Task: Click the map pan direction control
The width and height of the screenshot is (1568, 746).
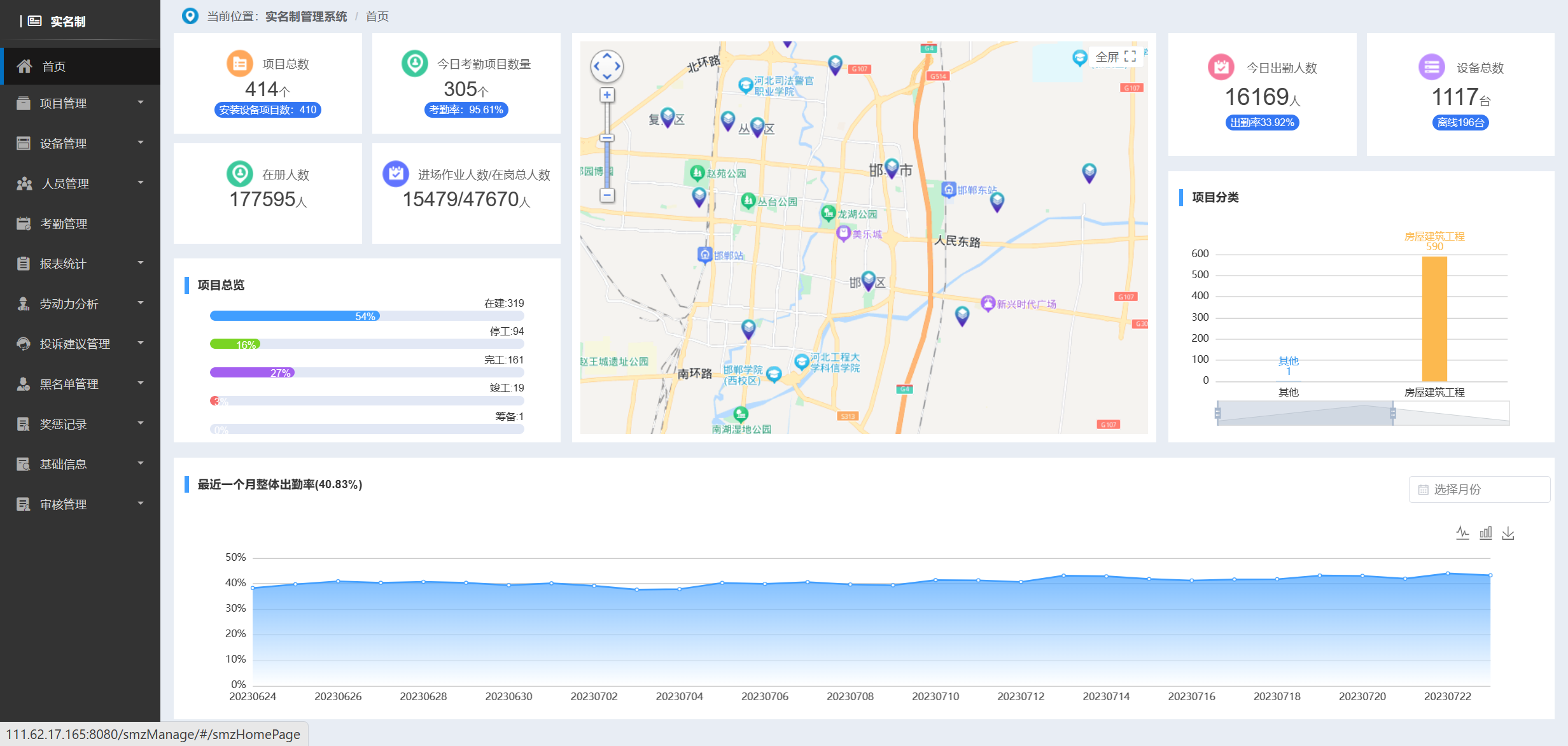Action: click(x=607, y=66)
